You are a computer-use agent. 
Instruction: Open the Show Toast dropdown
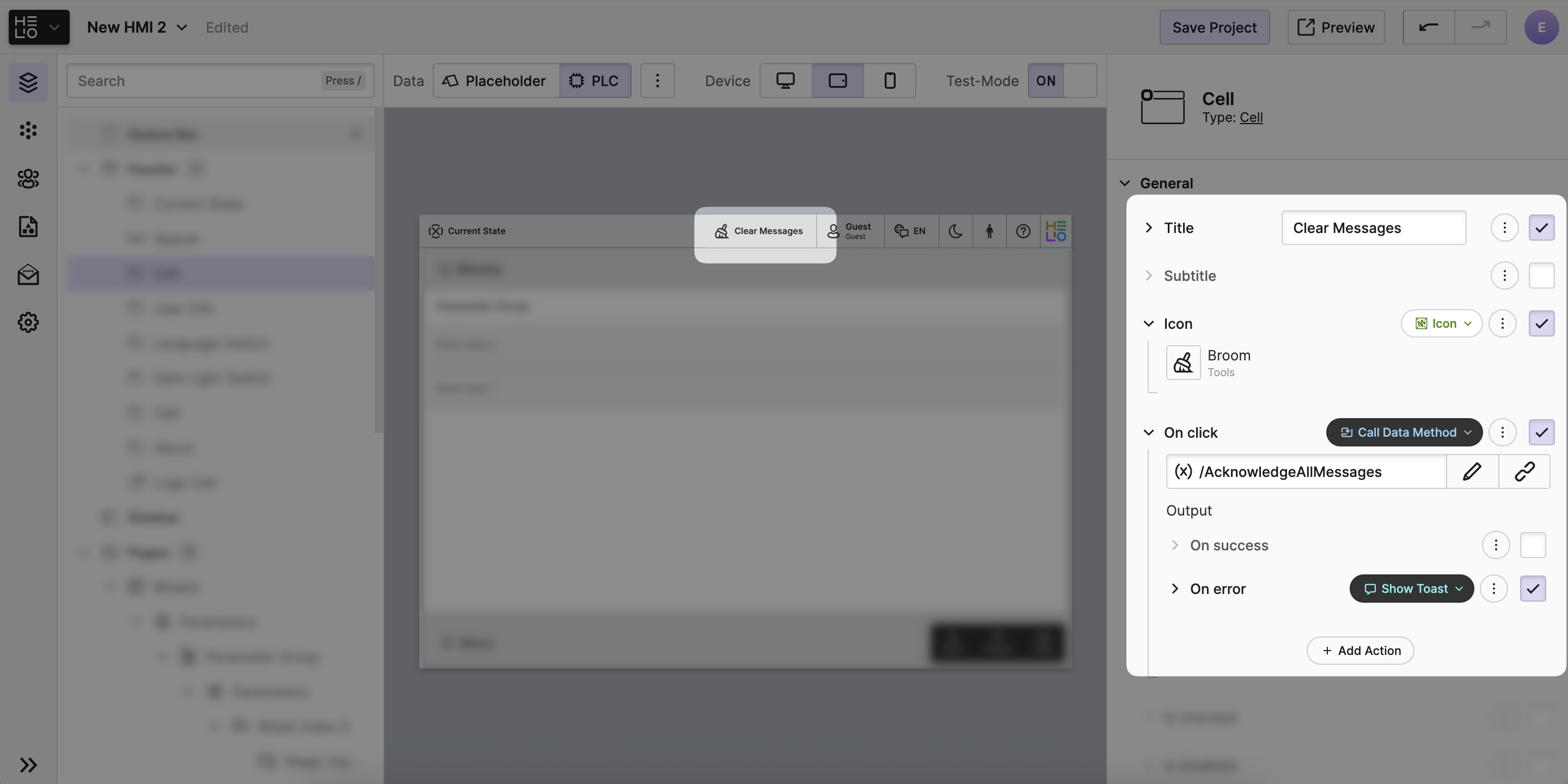(1411, 589)
